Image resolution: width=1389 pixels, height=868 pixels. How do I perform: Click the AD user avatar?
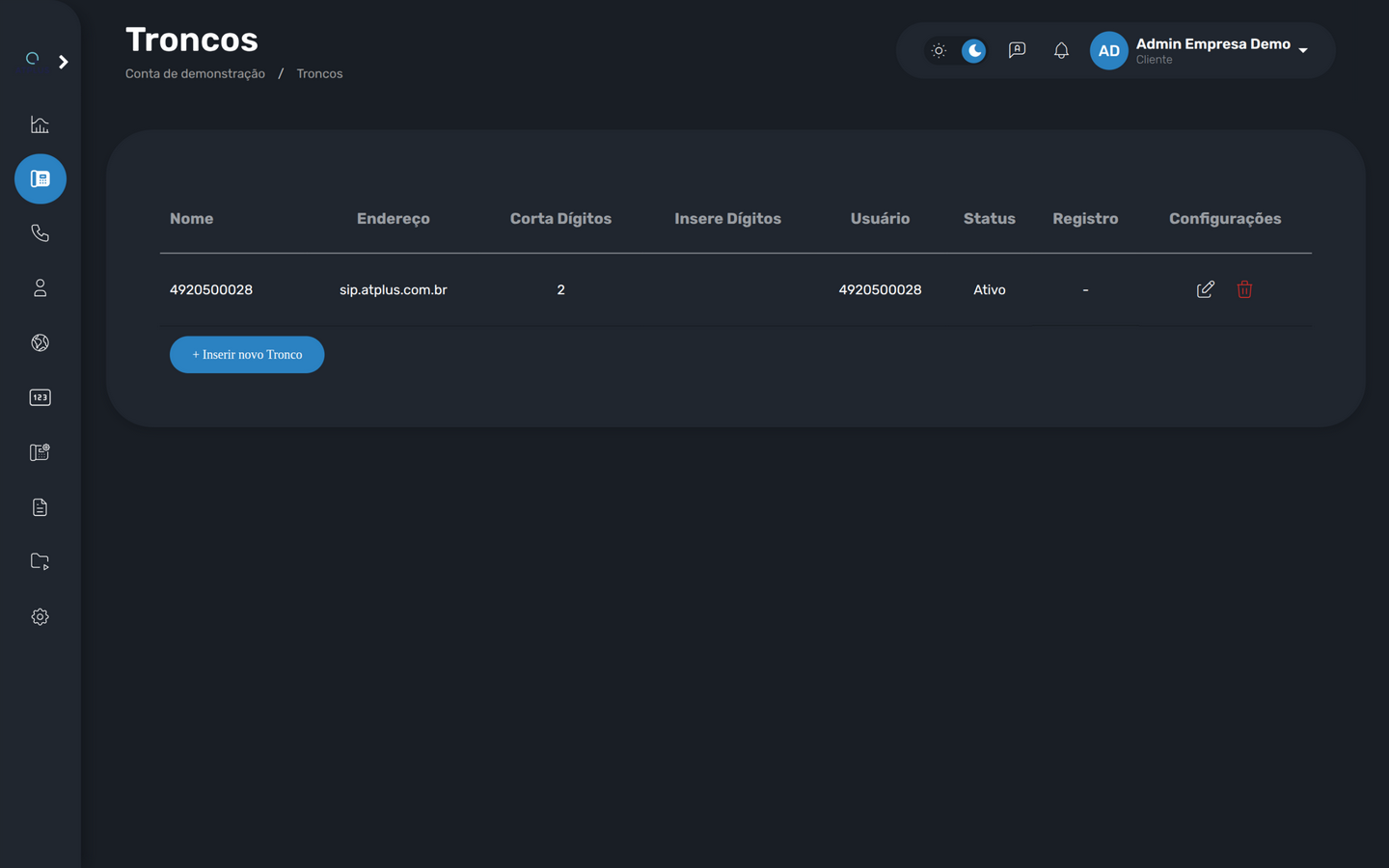coord(1108,50)
